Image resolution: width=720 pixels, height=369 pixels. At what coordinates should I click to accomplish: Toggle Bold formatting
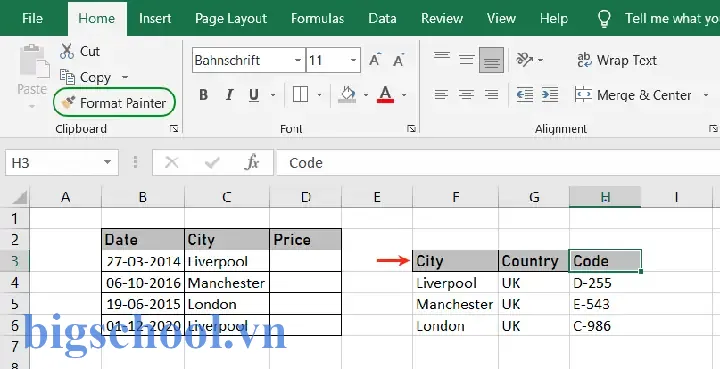click(203, 95)
